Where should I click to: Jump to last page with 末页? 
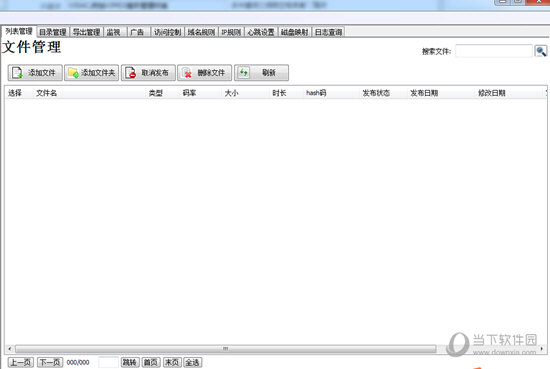point(172,362)
